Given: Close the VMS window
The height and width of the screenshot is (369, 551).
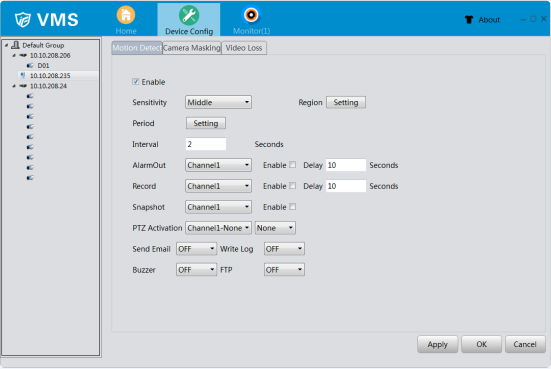Looking at the screenshot, I should pos(543,19).
